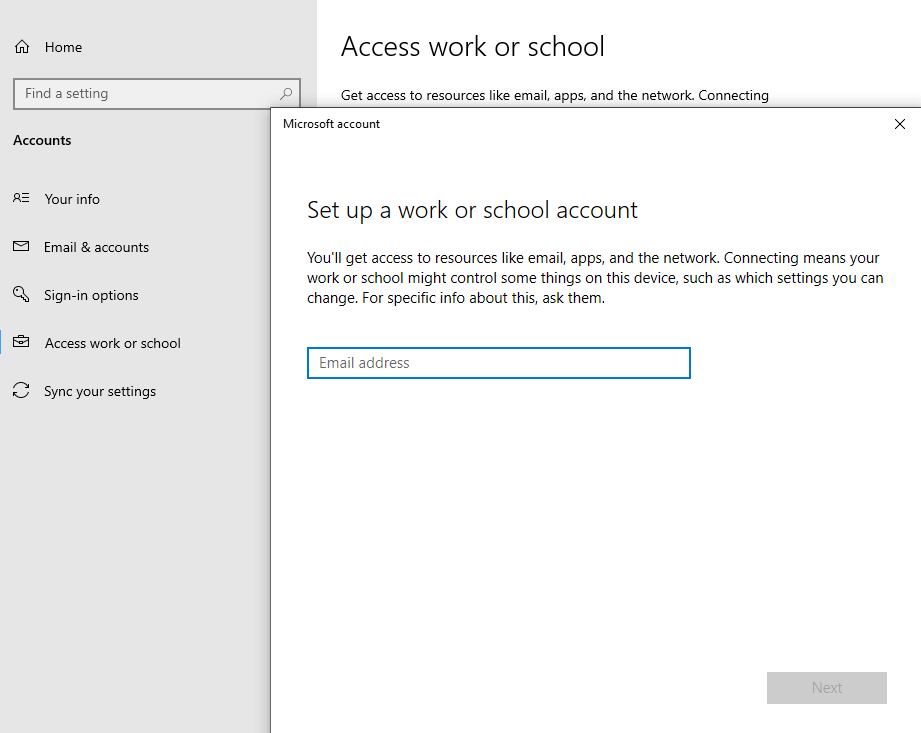
Task: Click the Home house icon
Action: click(x=22, y=47)
